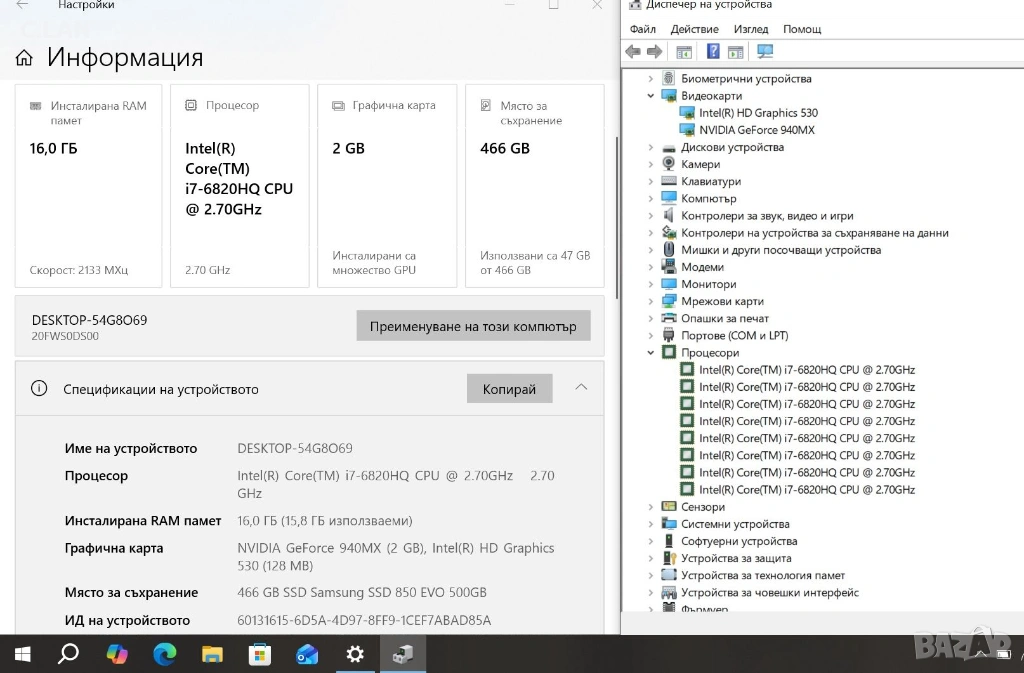The image size is (1024, 673).
Task: Click the Копирай button
Action: (509, 389)
